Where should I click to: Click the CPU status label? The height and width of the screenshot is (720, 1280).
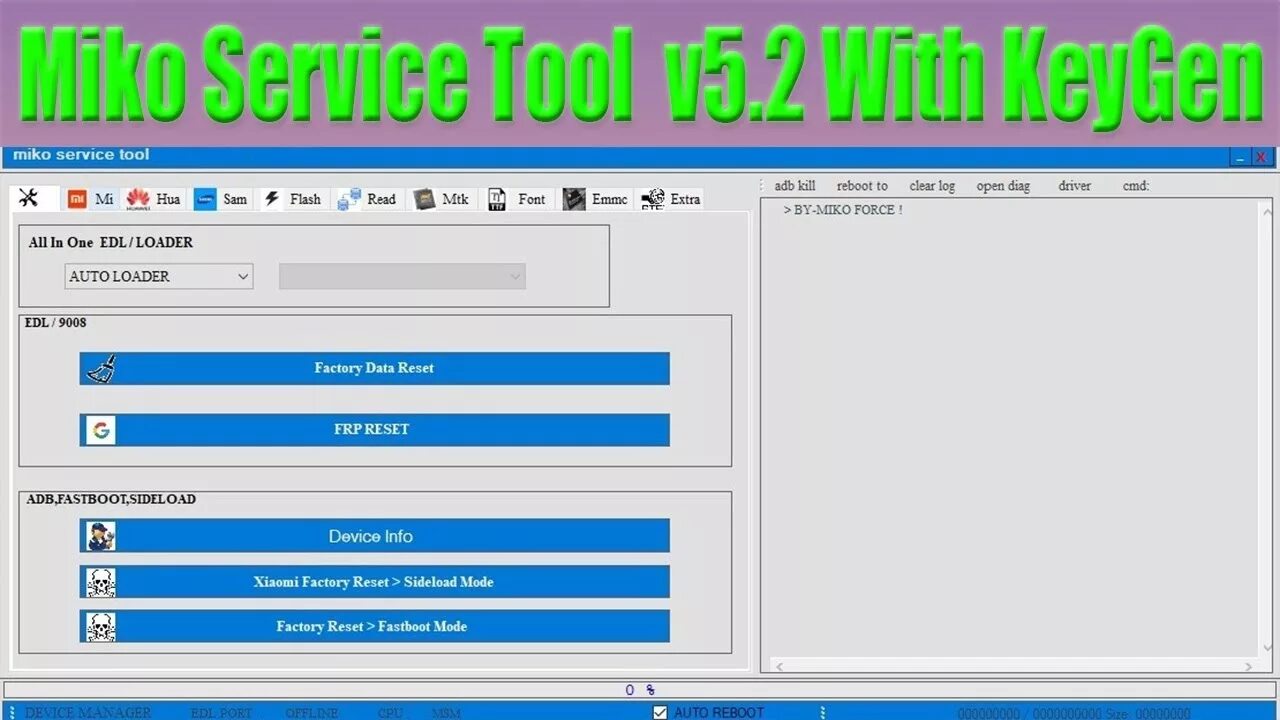point(390,713)
